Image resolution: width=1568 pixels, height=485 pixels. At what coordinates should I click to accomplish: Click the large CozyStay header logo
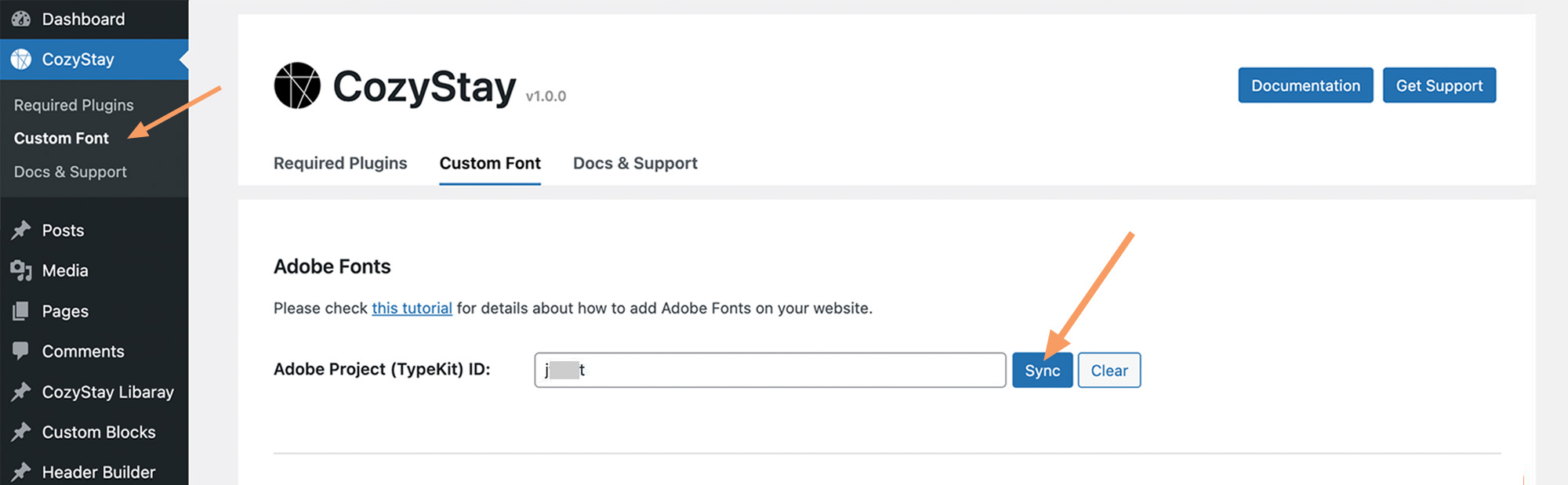coord(297,85)
